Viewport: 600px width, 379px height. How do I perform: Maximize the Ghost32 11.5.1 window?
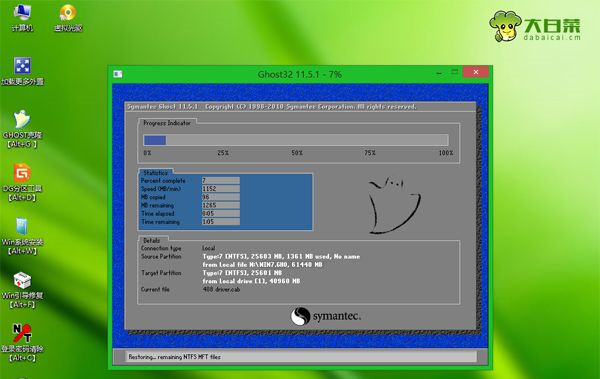click(455, 72)
